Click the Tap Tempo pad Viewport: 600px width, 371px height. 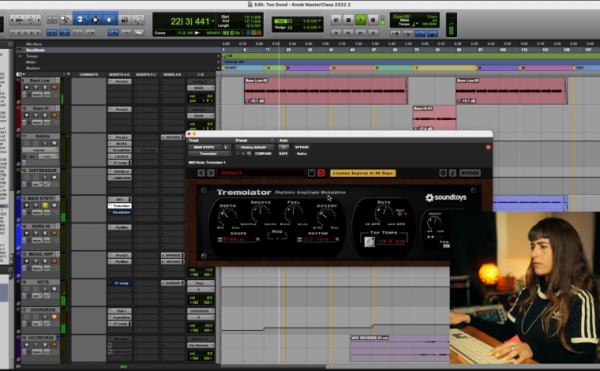369,241
